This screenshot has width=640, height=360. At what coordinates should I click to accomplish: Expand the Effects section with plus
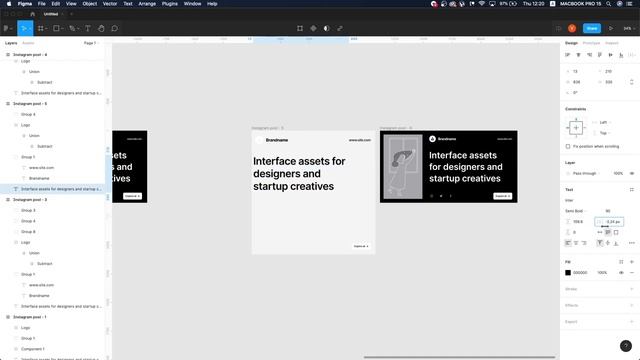click(x=631, y=305)
